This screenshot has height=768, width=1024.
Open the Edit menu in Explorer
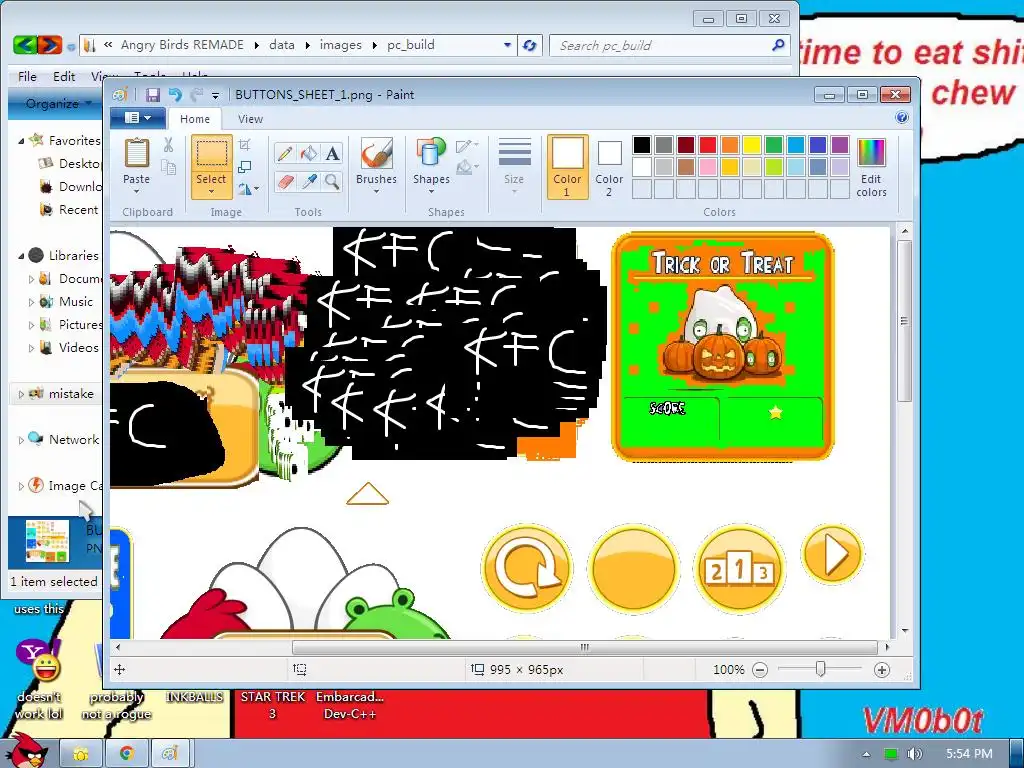[64, 76]
